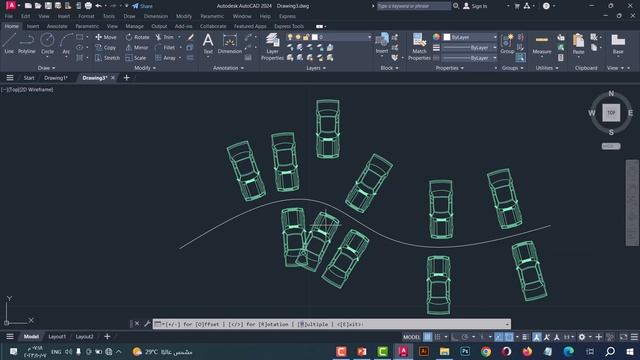Open the Format menu
Image resolution: width=640 pixels, height=360 pixels.
(x=86, y=16)
